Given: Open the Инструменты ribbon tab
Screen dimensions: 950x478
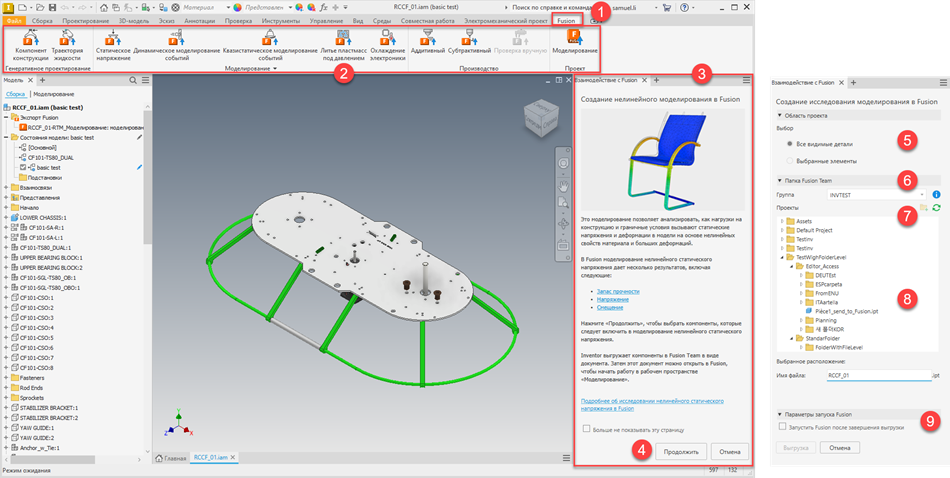Looking at the screenshot, I should [281, 21].
